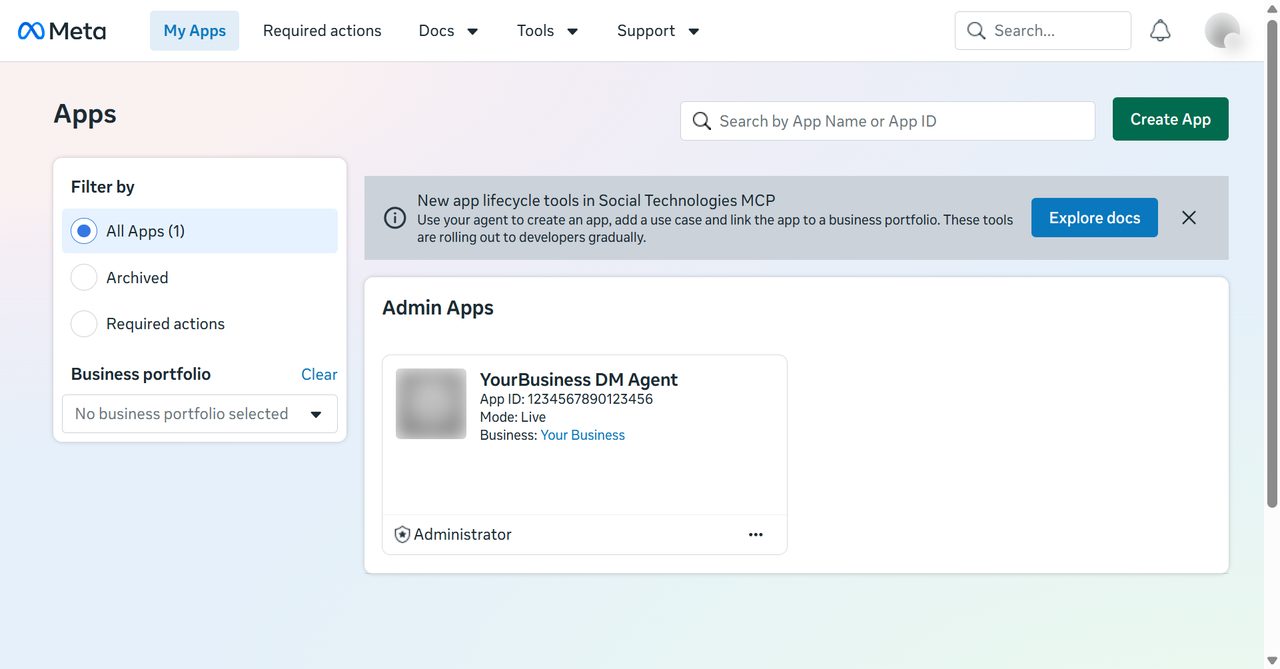
Task: Open the notifications bell
Action: pyautogui.click(x=1160, y=31)
